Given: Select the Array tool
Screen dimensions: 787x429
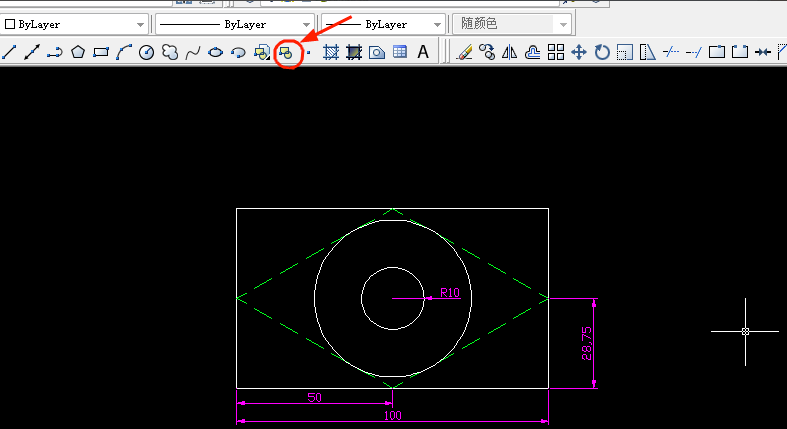Looking at the screenshot, I should [556, 52].
